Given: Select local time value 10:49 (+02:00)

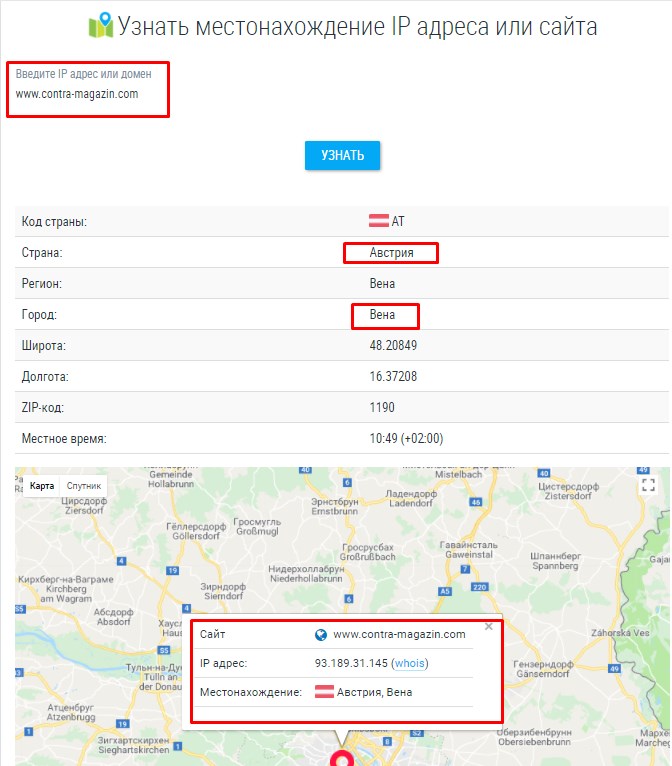Looking at the screenshot, I should click(x=406, y=438).
